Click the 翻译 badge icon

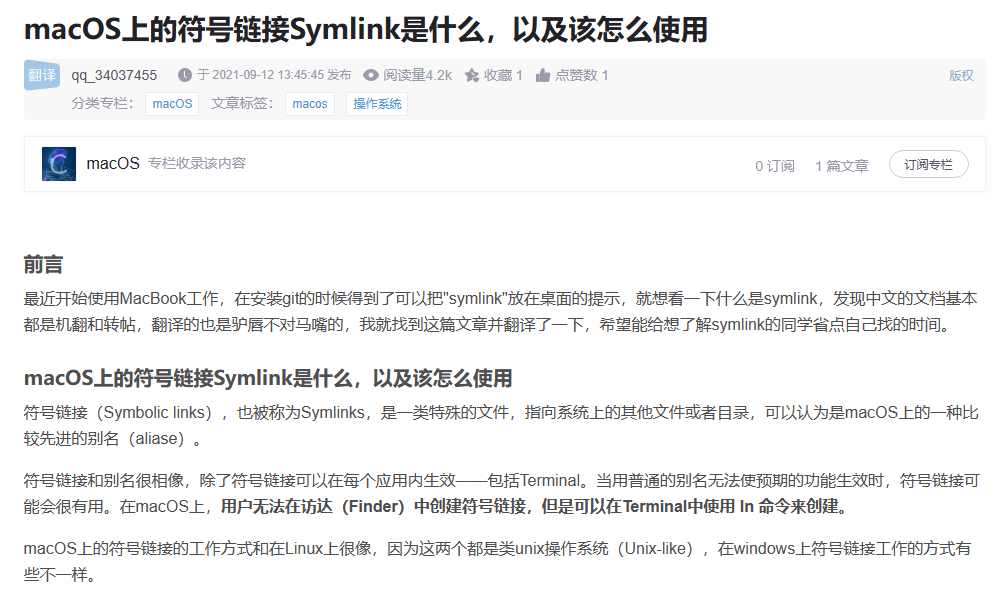tap(42, 75)
